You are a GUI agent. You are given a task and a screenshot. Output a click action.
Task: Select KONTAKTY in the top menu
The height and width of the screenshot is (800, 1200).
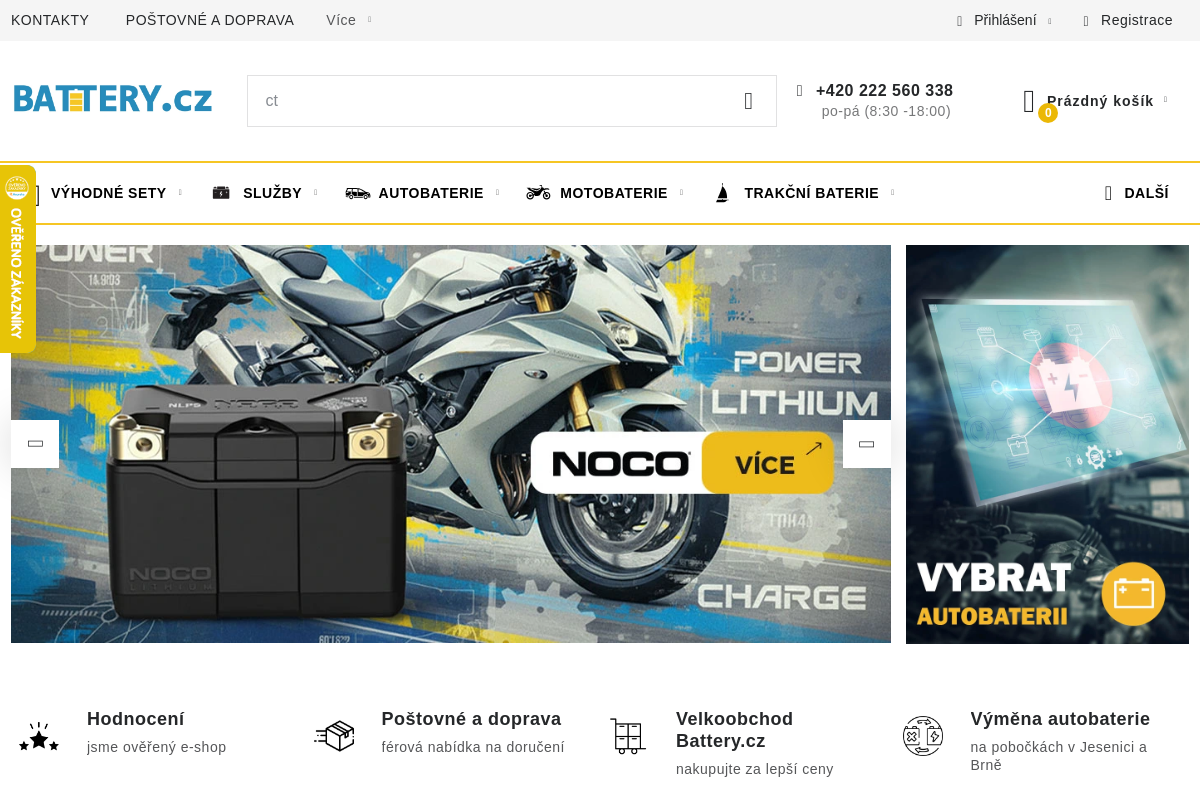point(49,20)
